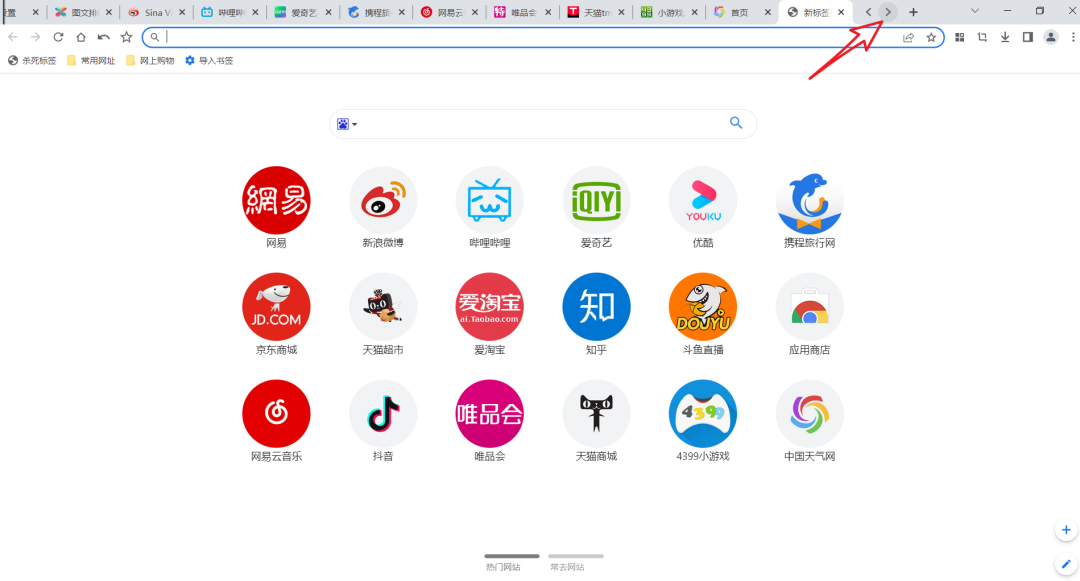
Task: Open the 网易云音乐 shortcut icon
Action: point(276,414)
